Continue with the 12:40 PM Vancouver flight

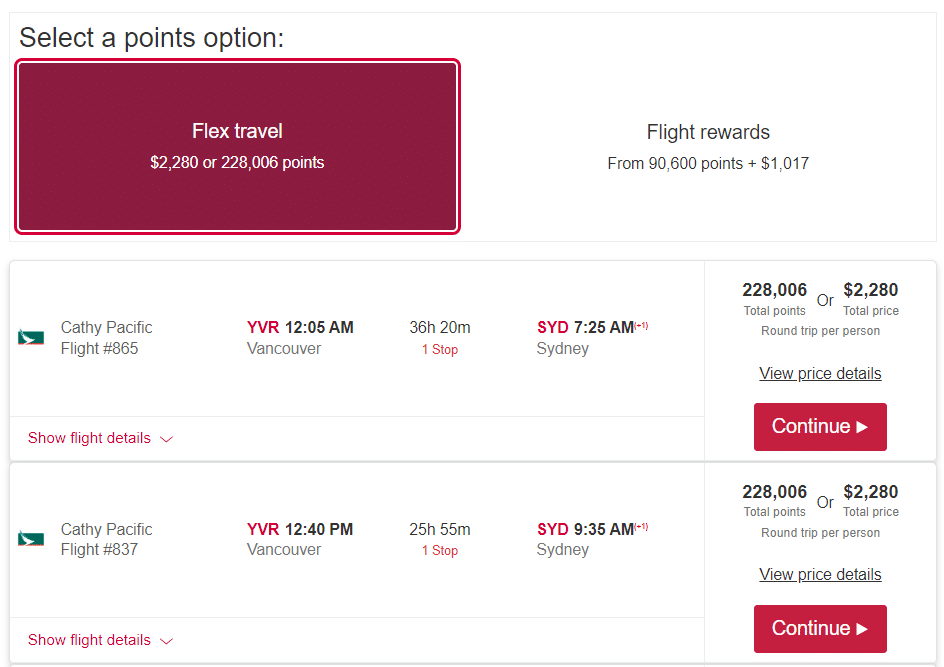(820, 628)
